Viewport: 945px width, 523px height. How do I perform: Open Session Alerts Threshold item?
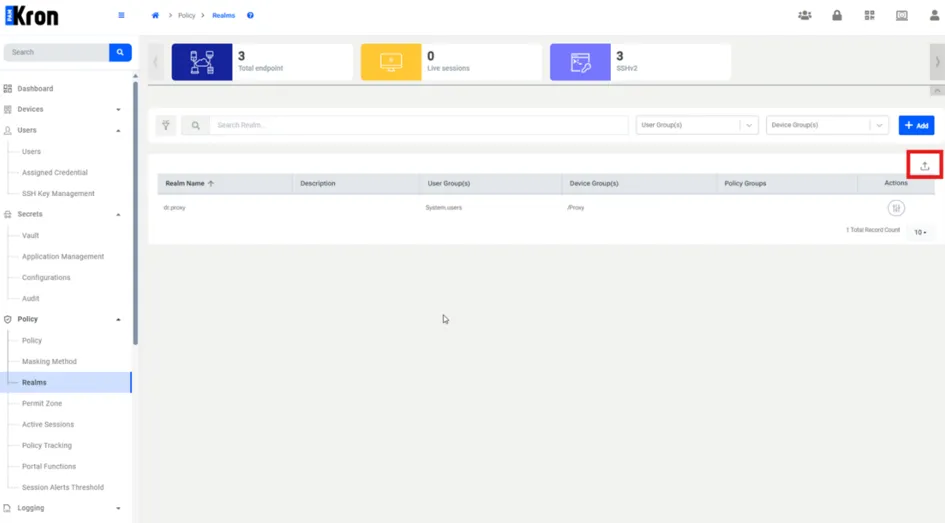[63, 487]
